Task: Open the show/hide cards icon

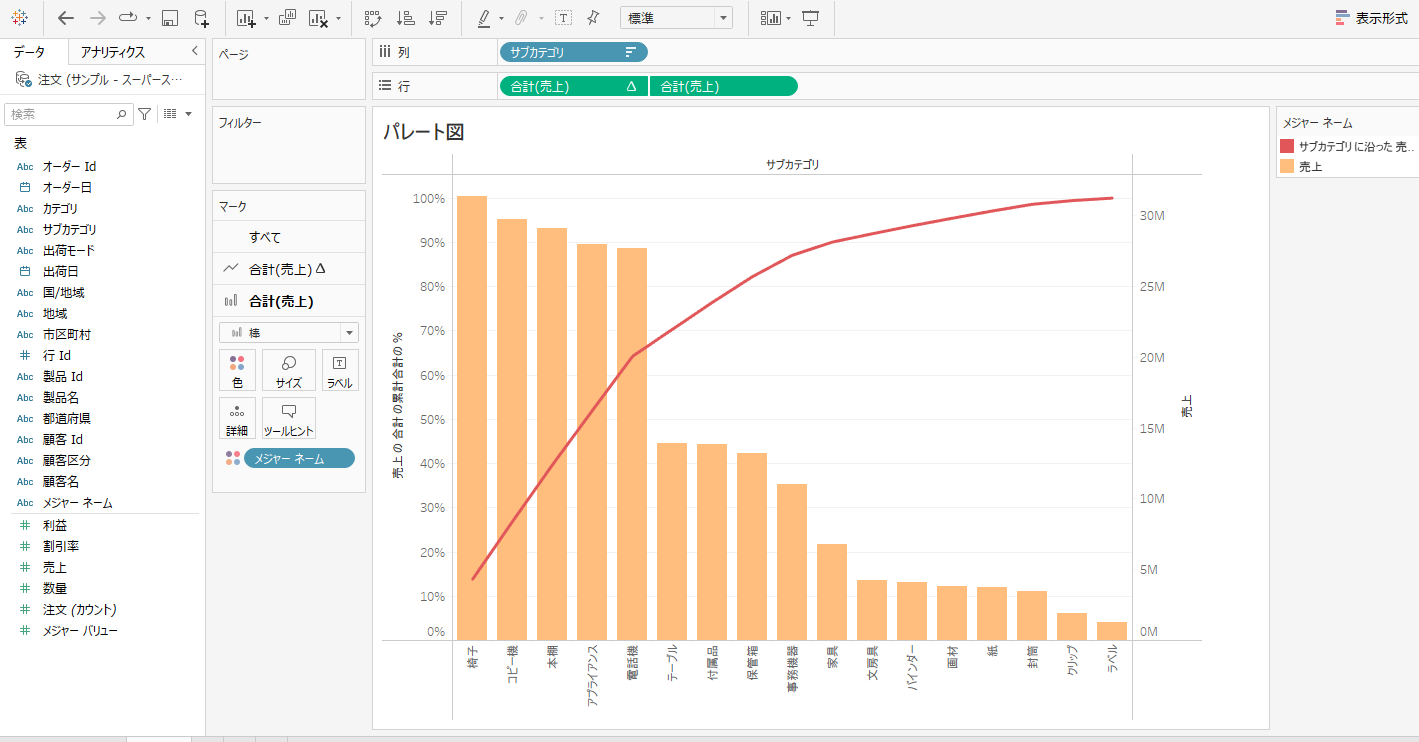Action: click(770, 18)
